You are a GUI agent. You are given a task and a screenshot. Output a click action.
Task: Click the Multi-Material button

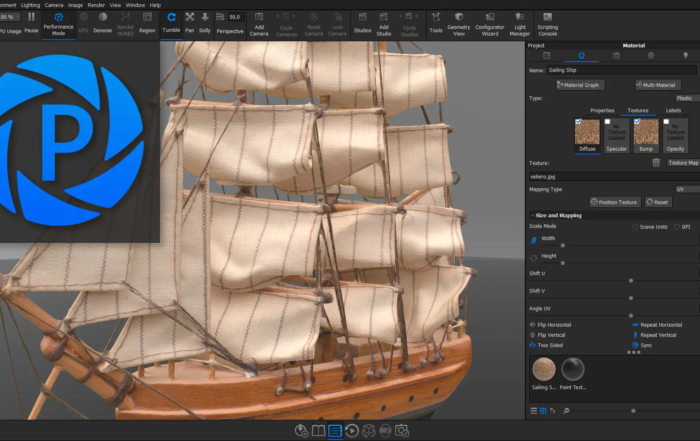point(658,85)
